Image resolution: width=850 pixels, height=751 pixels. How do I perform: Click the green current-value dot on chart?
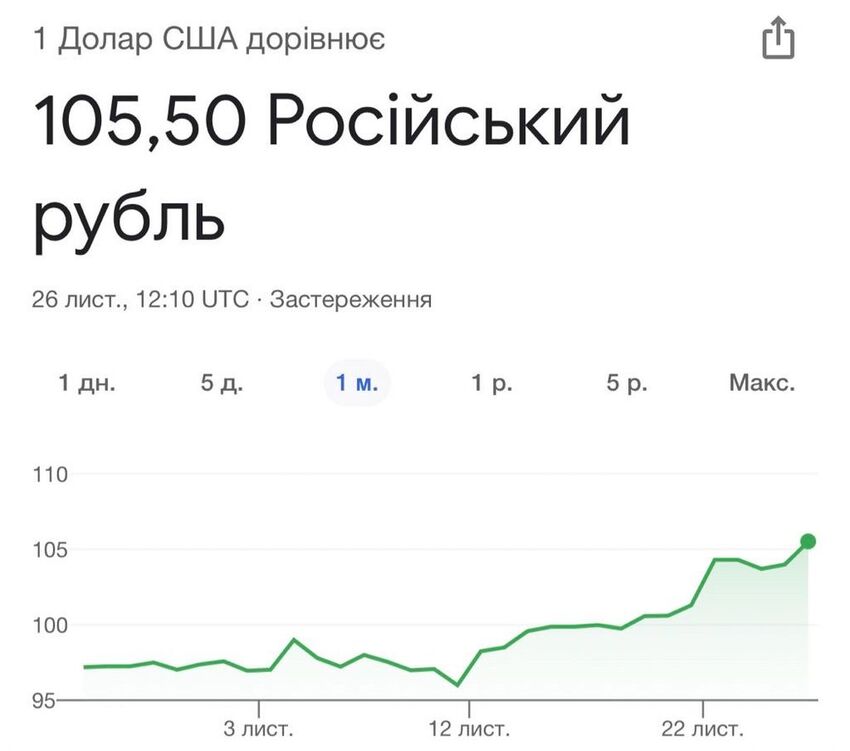(x=808, y=541)
